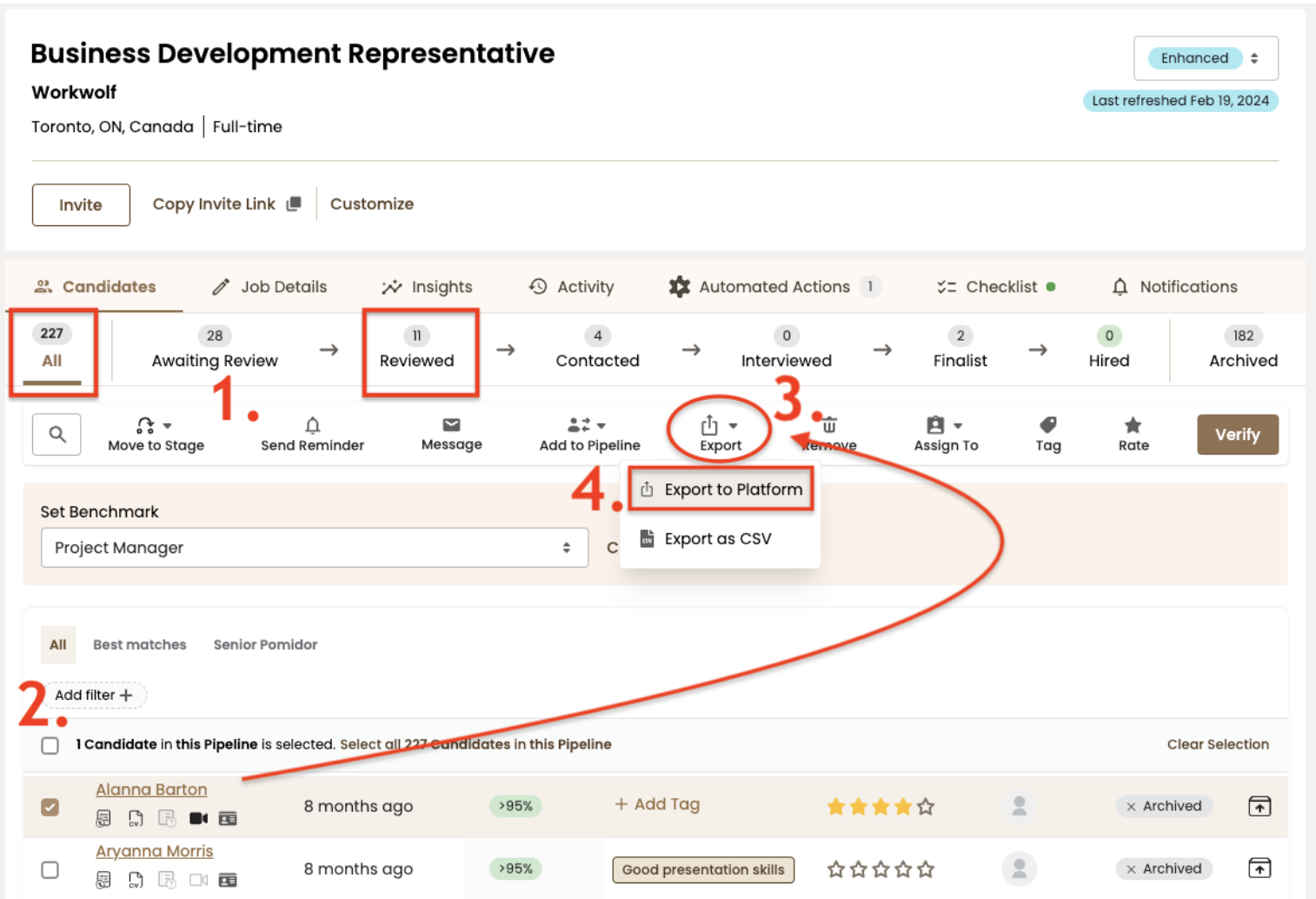Set Aryanna Morris rating to five stars

(x=926, y=869)
